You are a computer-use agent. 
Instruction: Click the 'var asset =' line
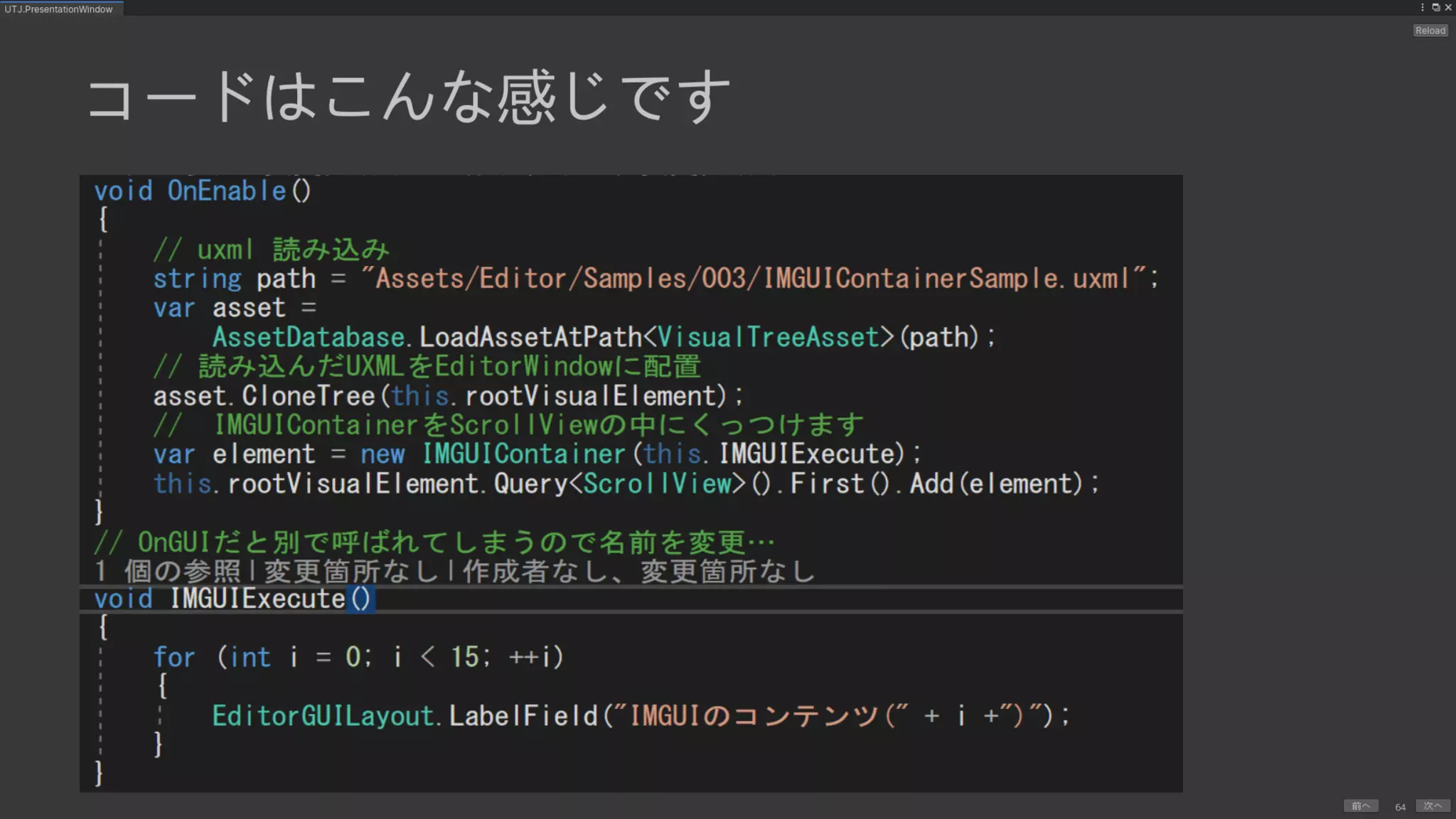click(x=235, y=308)
